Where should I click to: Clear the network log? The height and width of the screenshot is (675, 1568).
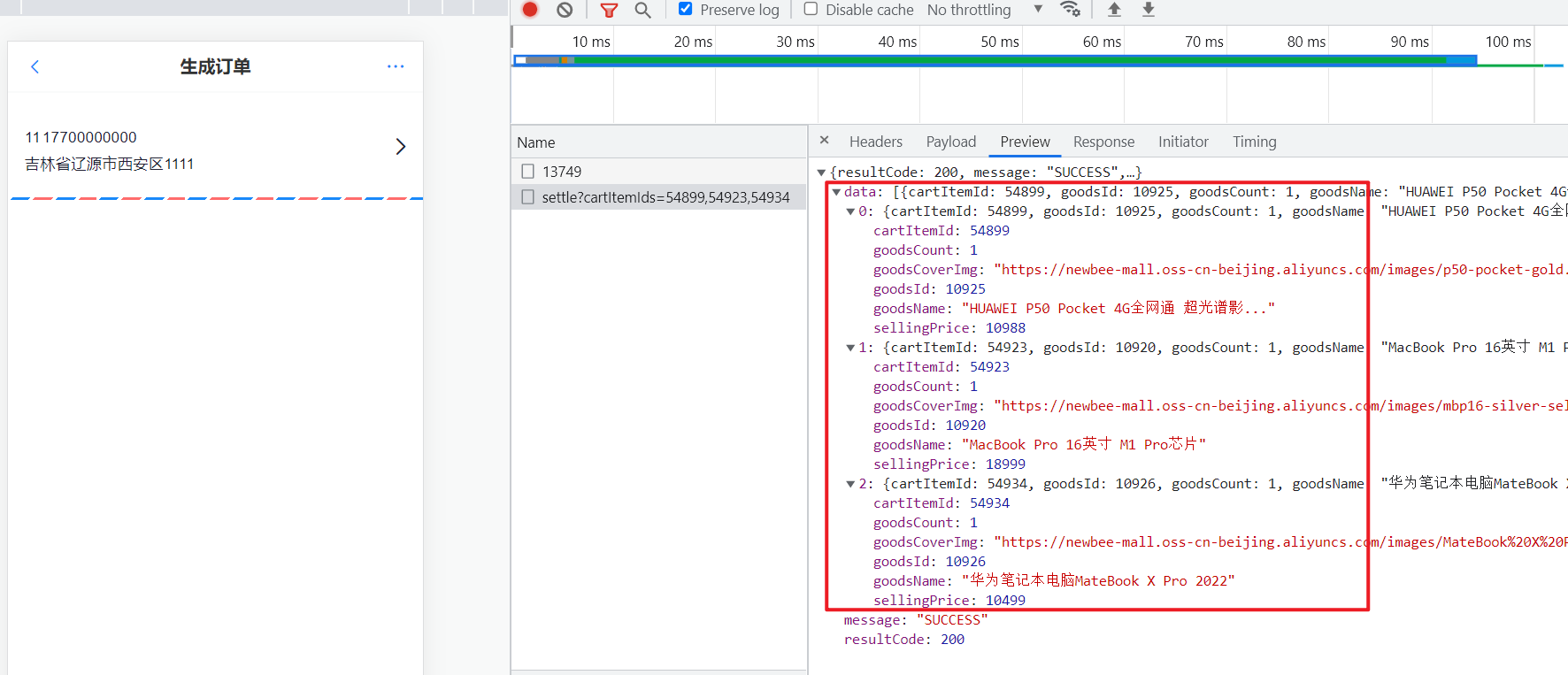[x=565, y=10]
